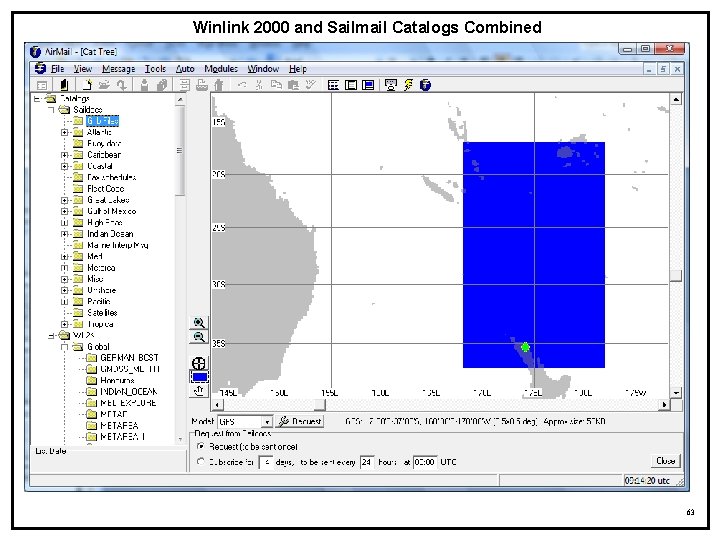Viewport: 720px width, 540px height.
Task: Open the Tools menu
Action: pos(155,69)
